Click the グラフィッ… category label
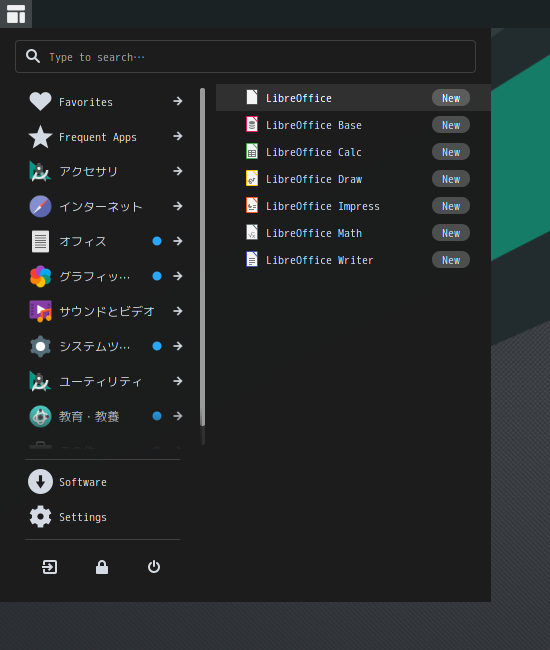The image size is (550, 650). coord(94,276)
